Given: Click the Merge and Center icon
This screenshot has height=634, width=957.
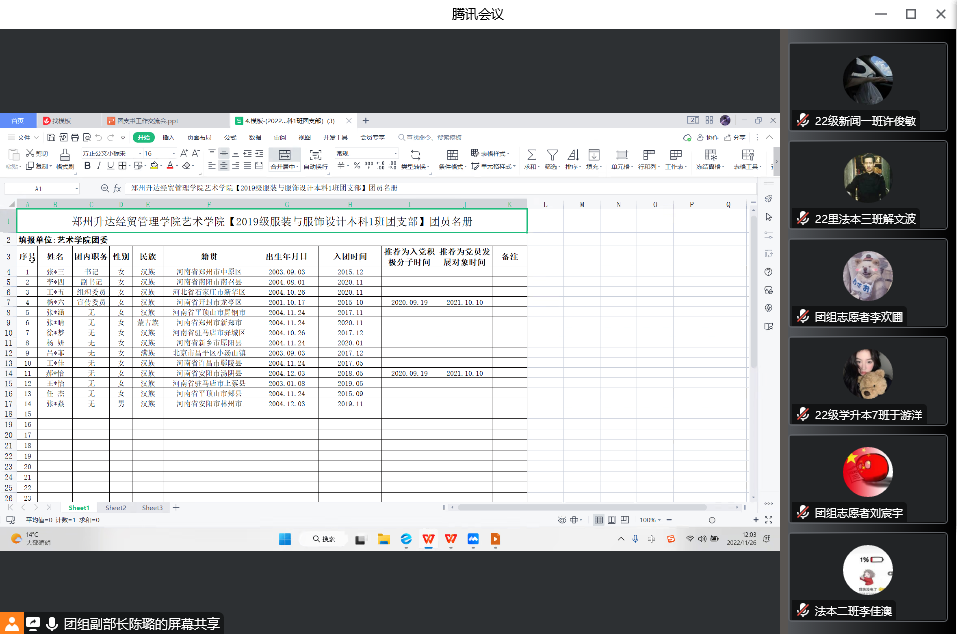Looking at the screenshot, I should (285, 156).
